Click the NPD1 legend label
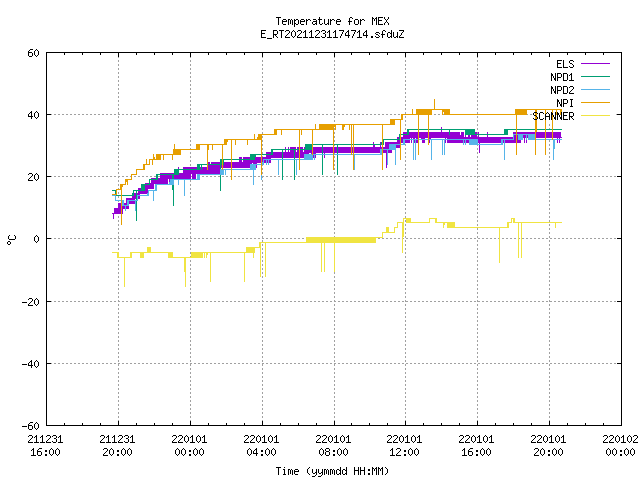Viewport: 640px width, 480px height. coord(562,77)
